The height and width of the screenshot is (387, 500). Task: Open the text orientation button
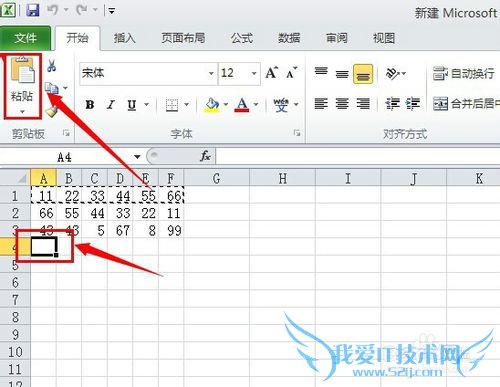click(x=395, y=73)
